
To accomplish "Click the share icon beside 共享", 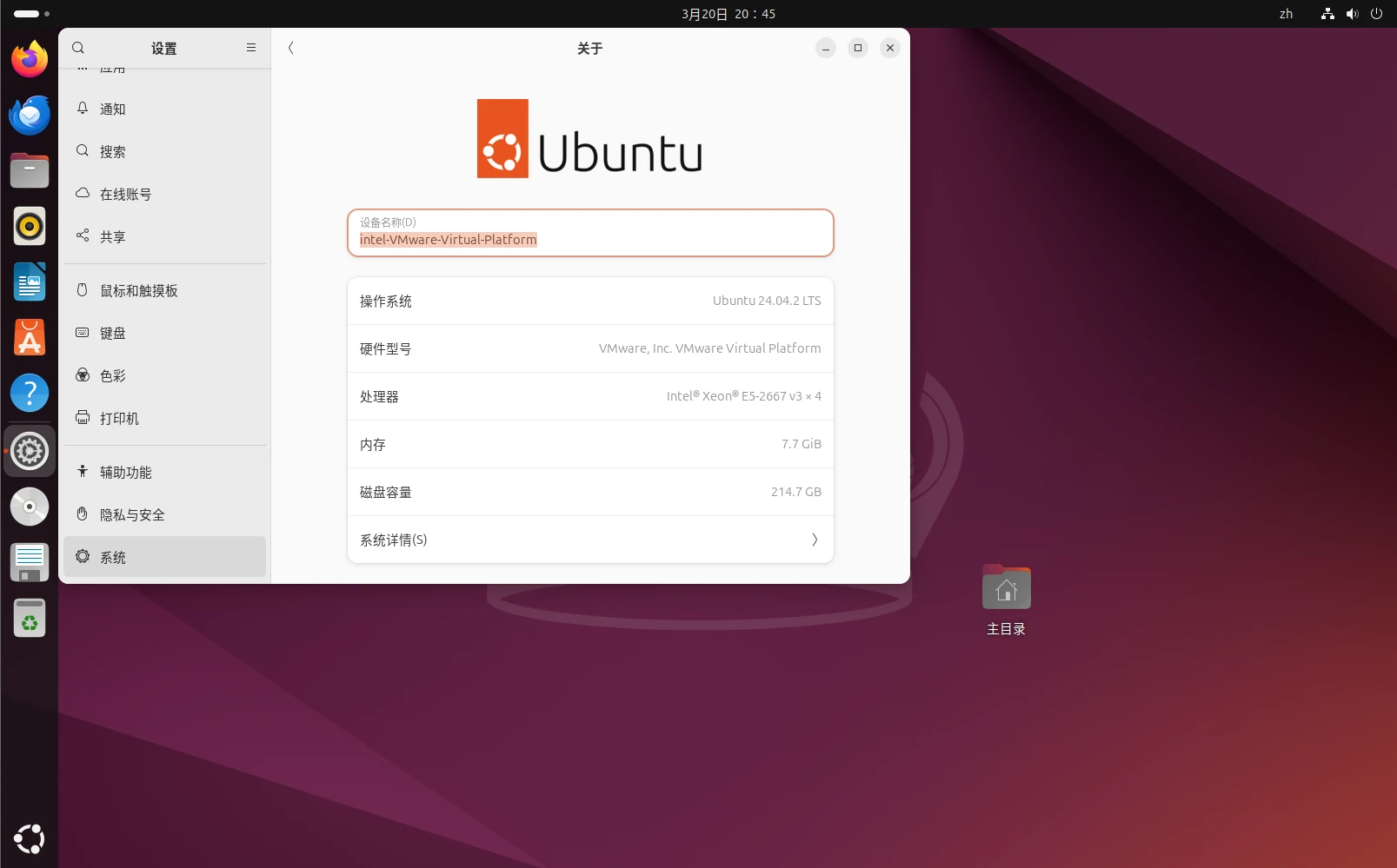I will point(83,235).
